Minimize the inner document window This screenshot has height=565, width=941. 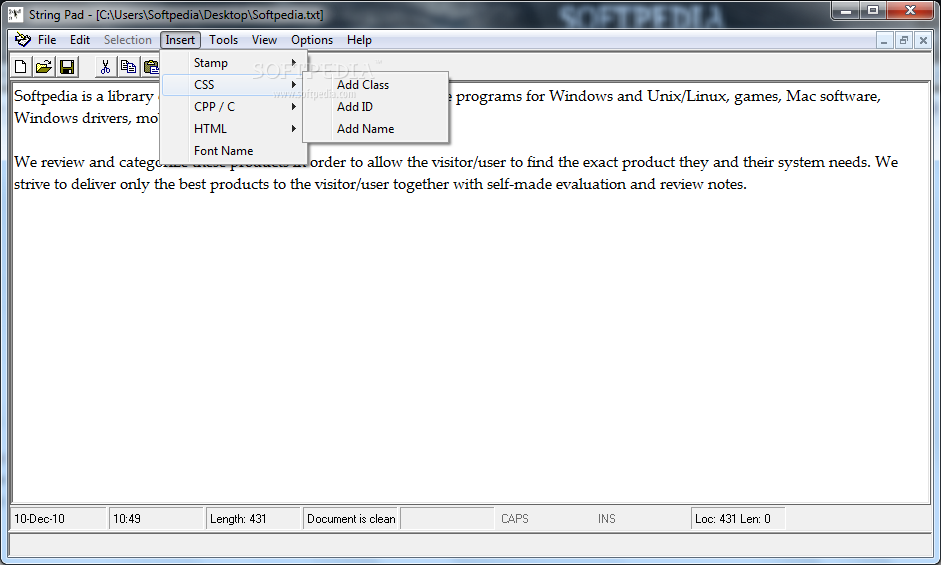coord(883,40)
